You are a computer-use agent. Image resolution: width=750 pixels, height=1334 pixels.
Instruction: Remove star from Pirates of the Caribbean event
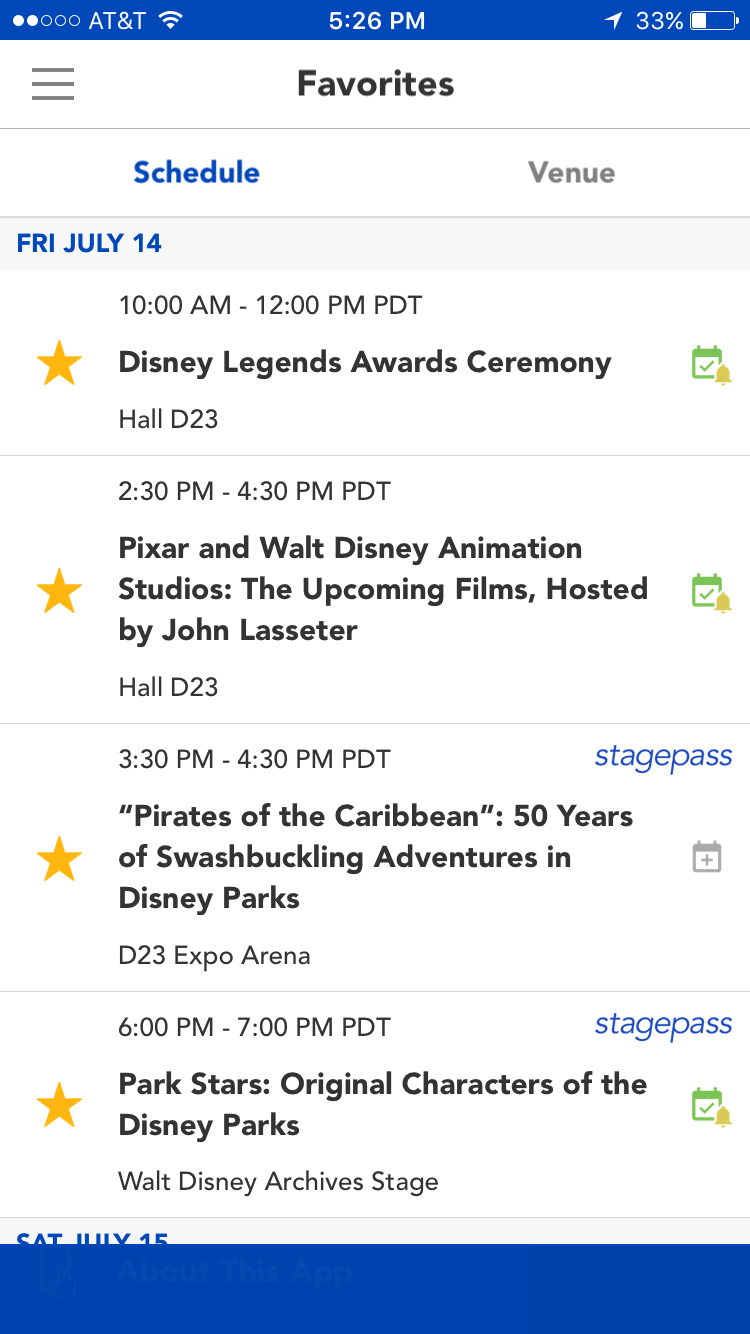[x=59, y=858]
